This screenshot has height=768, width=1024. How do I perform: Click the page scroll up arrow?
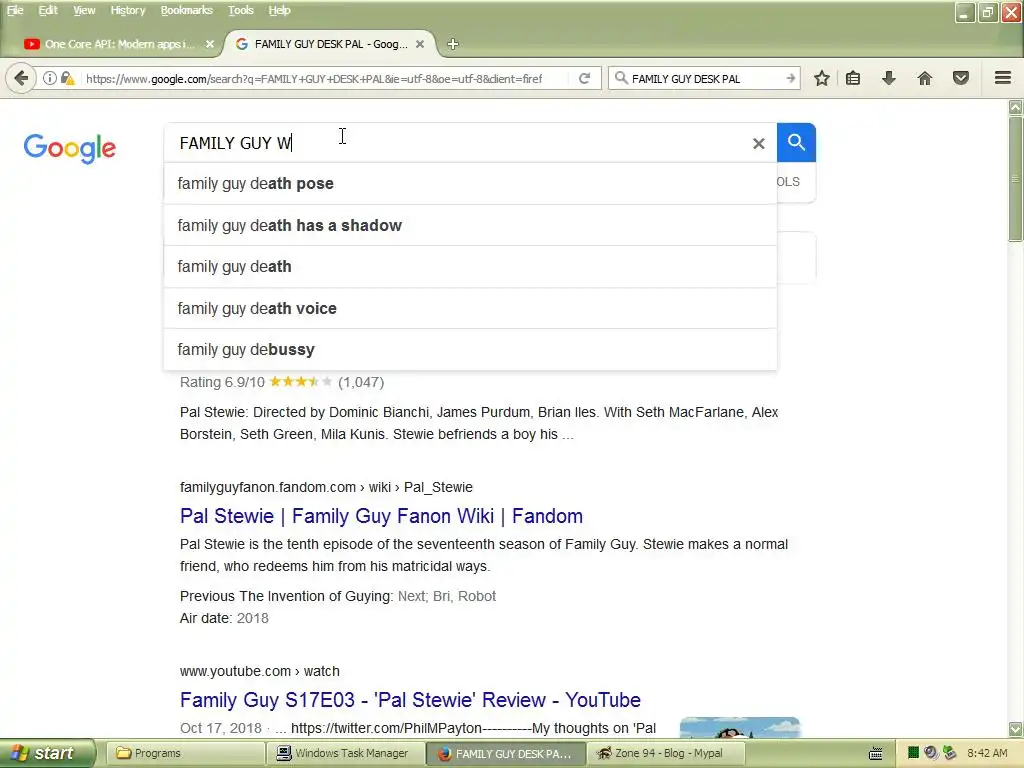[1016, 107]
